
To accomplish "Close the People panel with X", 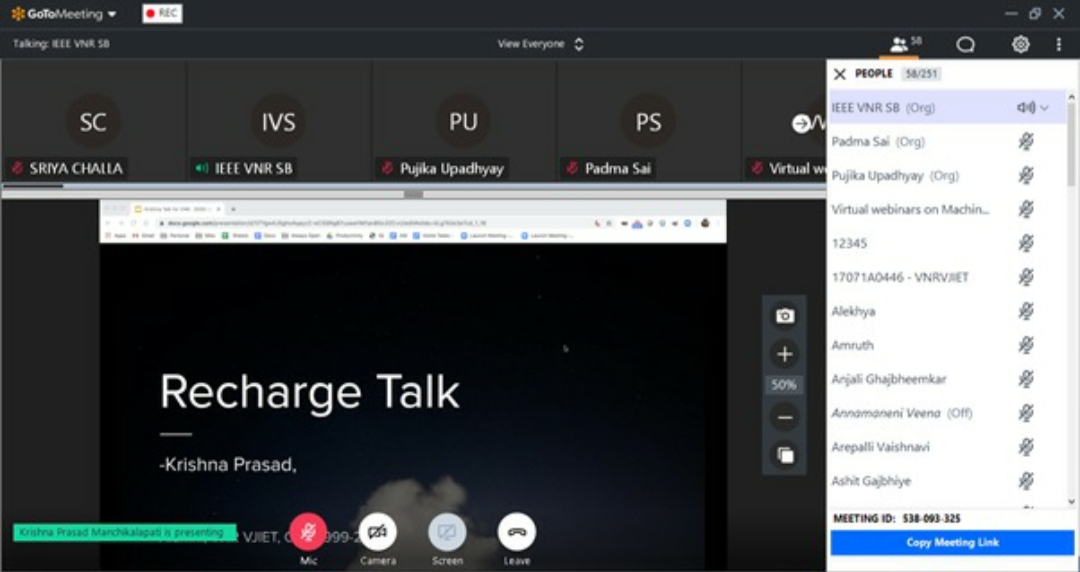I will click(x=840, y=74).
